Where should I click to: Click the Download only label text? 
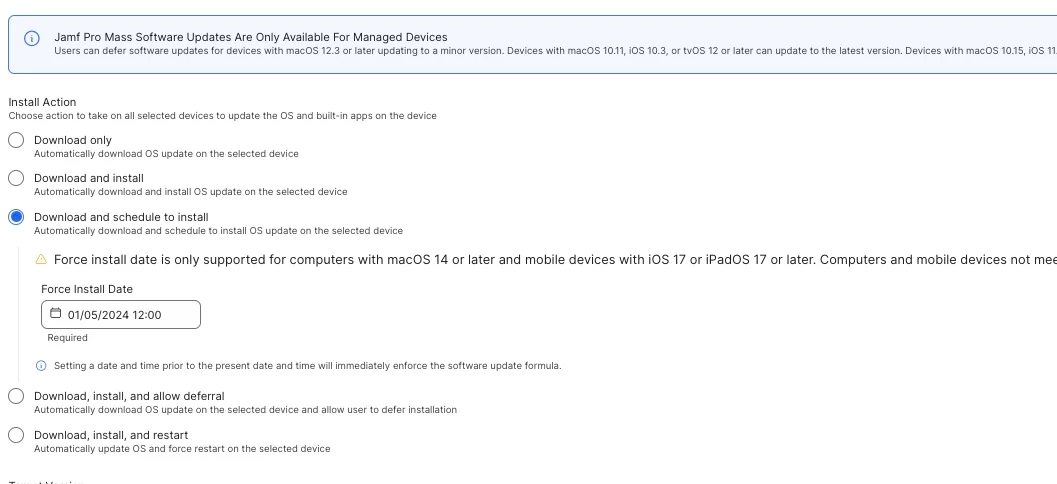tap(73, 140)
